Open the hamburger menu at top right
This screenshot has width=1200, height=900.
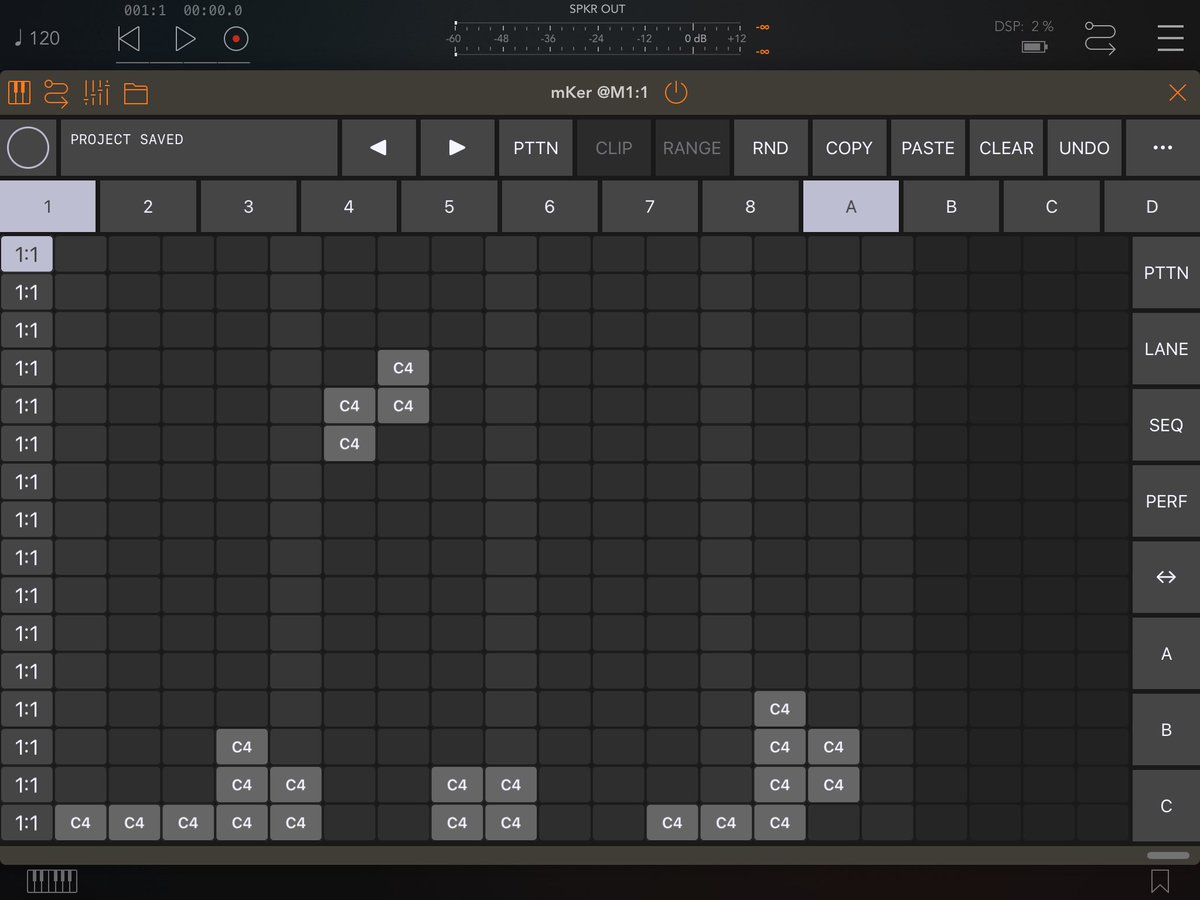click(1170, 39)
